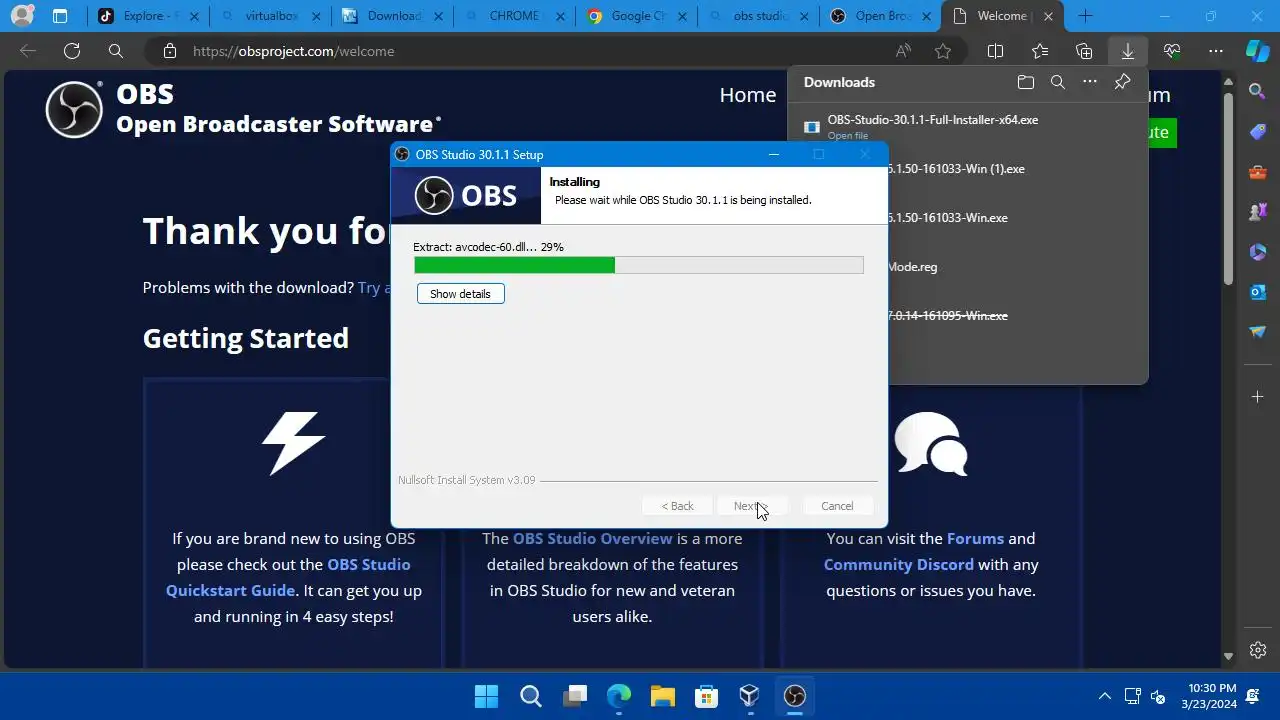Viewport: 1280px width, 720px height.
Task: Open the clock showing 10:30 PM
Action: [1211, 696]
